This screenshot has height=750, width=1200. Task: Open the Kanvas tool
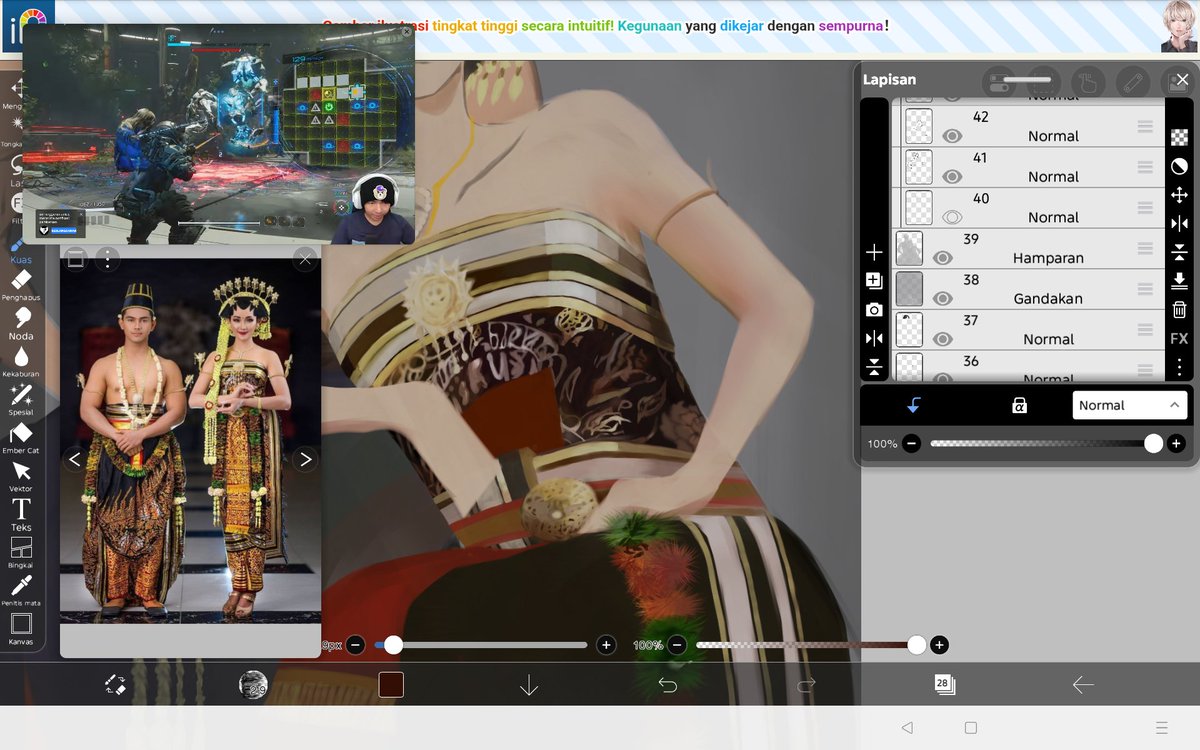(20, 629)
